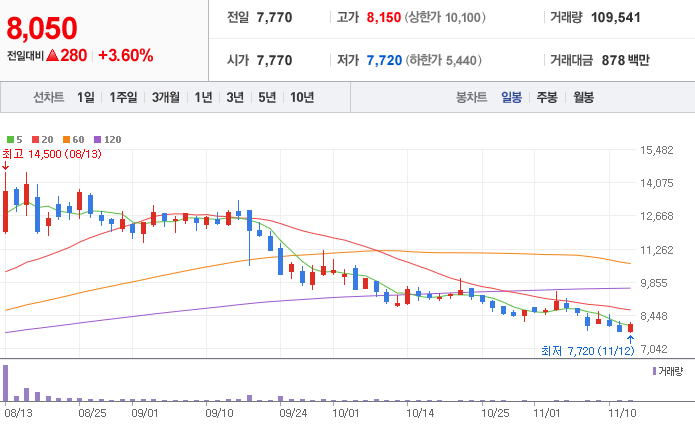Click the 저가 value 7,720
695x433 pixels.
pyautogui.click(x=384, y=60)
